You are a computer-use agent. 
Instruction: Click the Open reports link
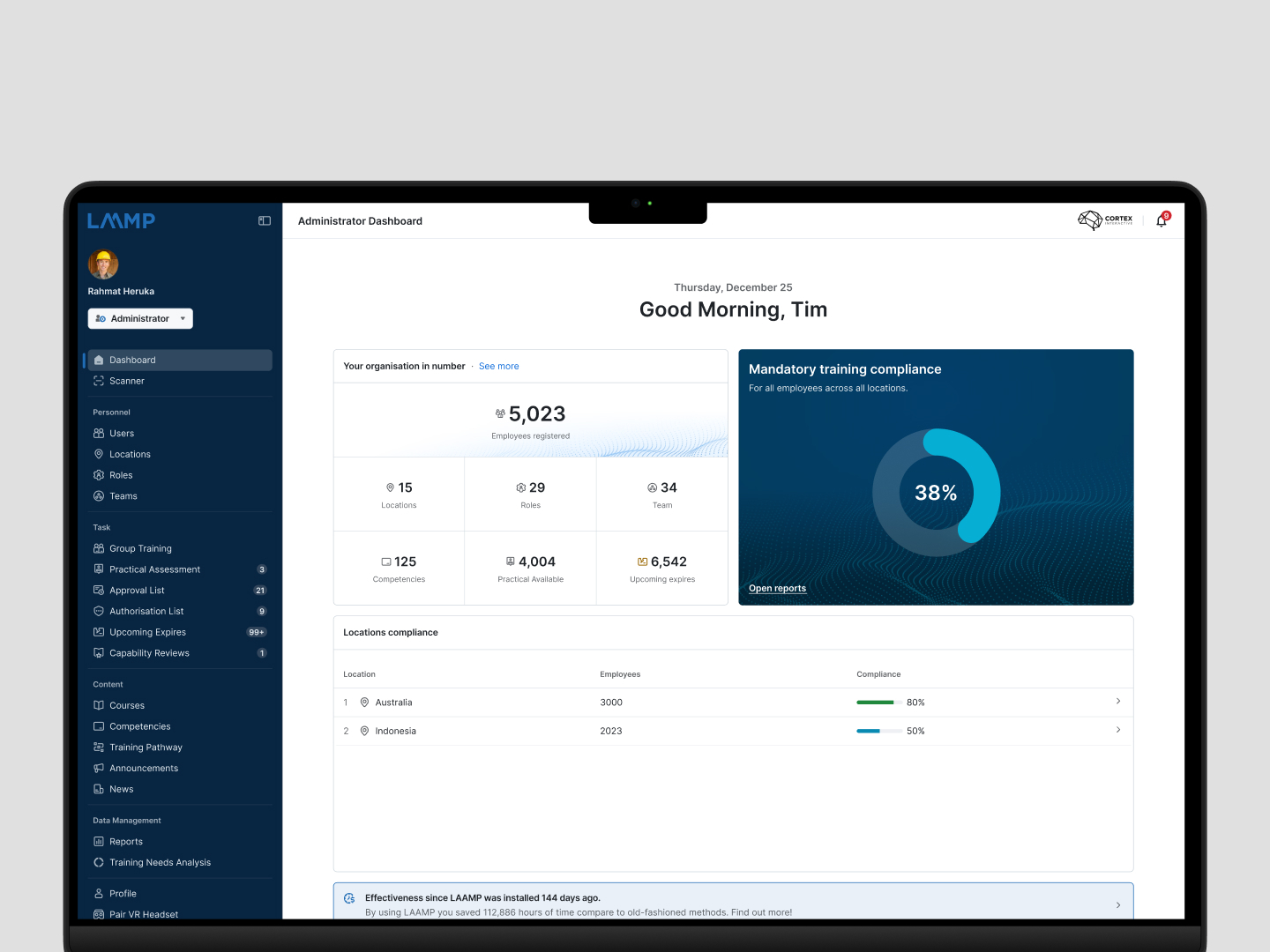777,589
